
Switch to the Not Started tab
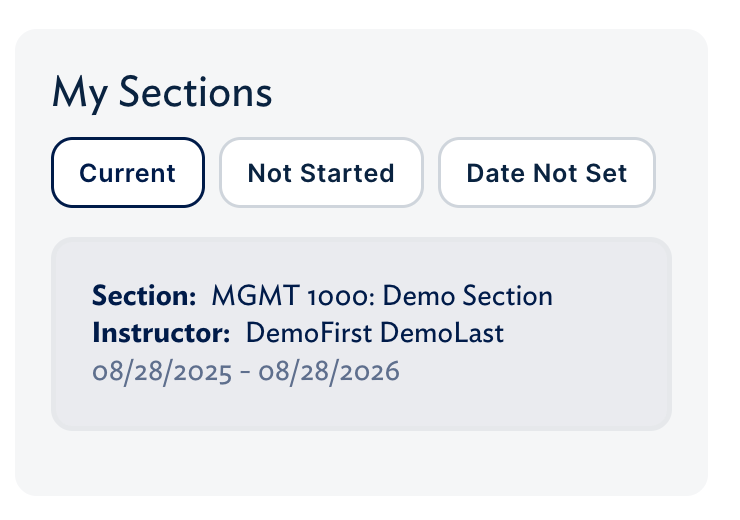[x=321, y=173]
